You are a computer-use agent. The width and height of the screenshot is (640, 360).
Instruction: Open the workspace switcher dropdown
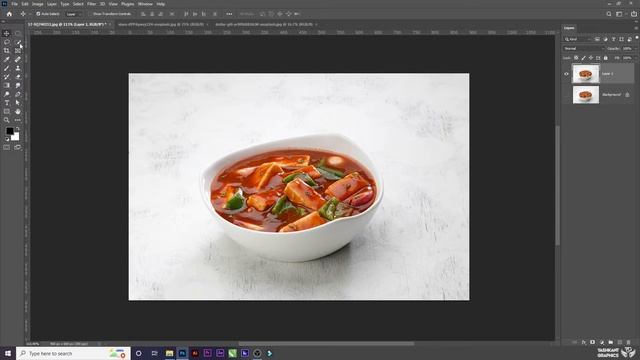(620, 14)
